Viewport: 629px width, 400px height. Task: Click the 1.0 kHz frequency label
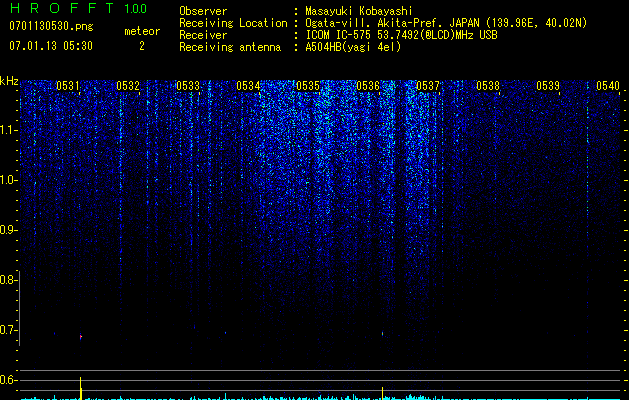pyautogui.click(x=8, y=180)
